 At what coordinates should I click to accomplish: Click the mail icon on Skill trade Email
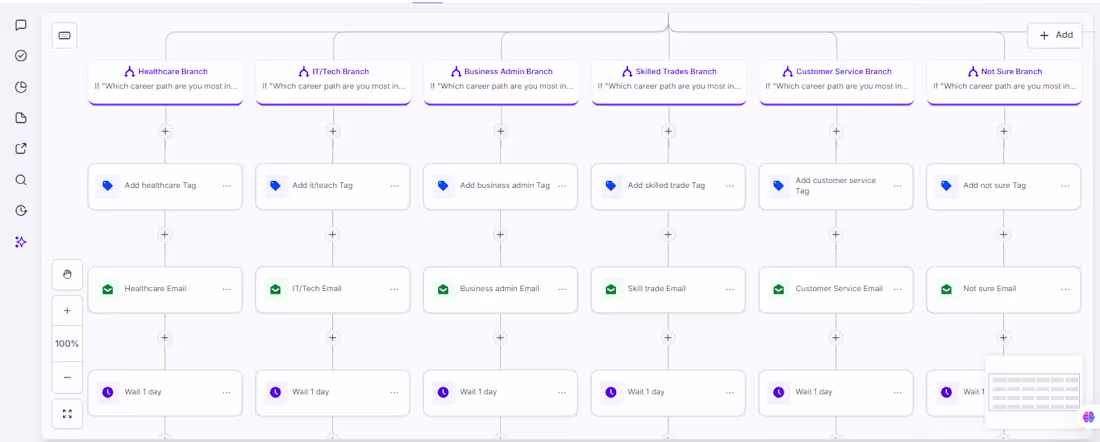coord(610,289)
